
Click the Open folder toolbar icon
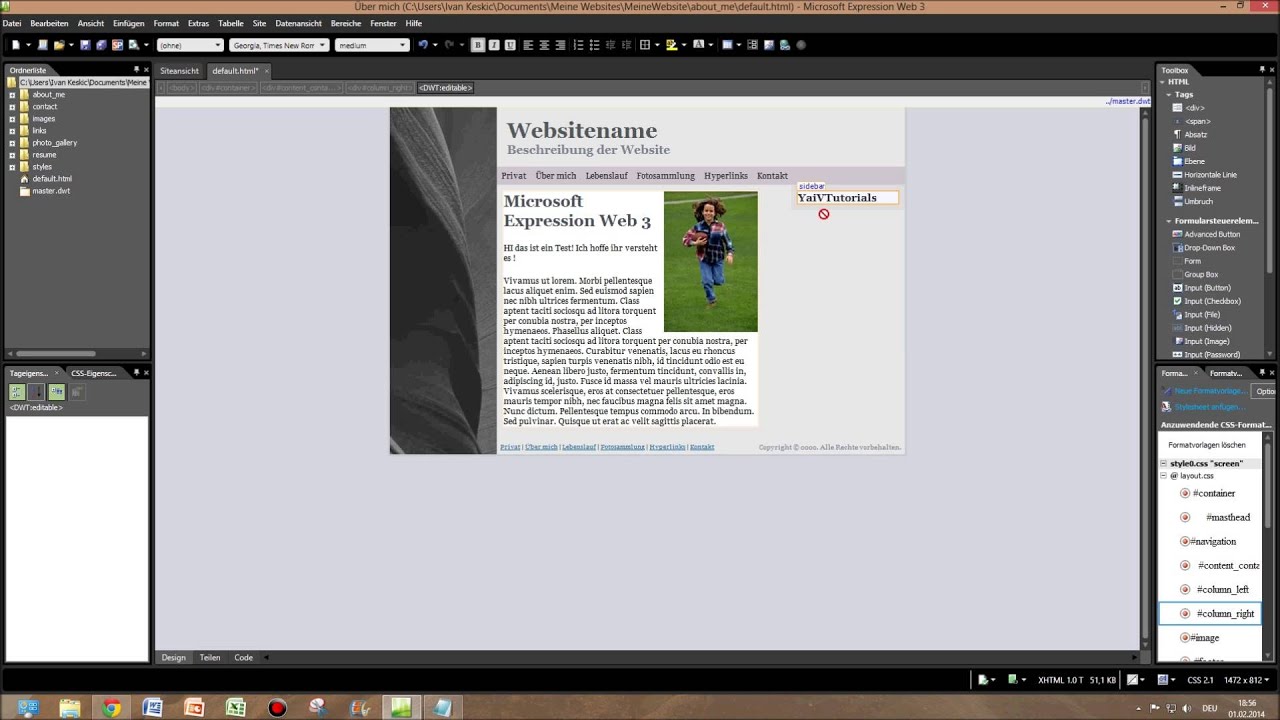pos(59,45)
